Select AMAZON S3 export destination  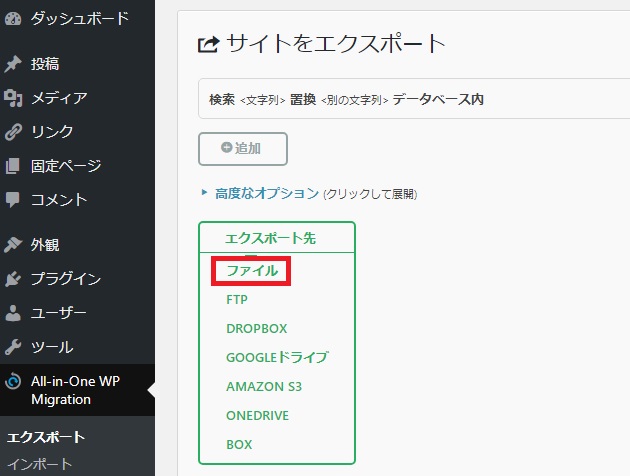point(263,386)
